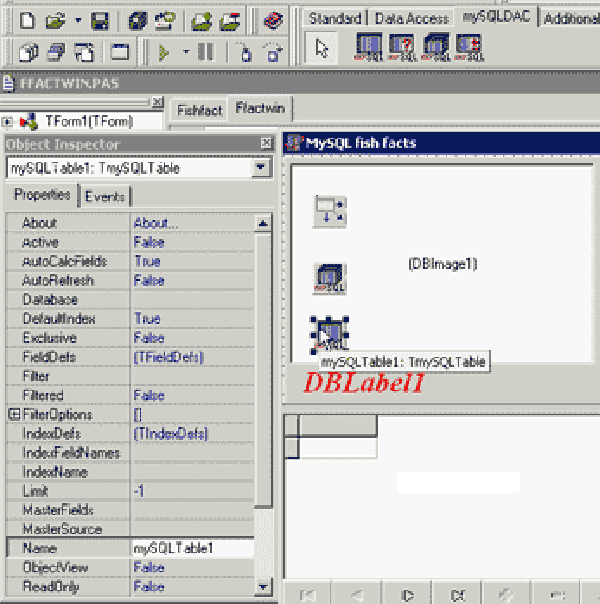Open the Fishfact editor tab
This screenshot has width=600, height=604.
coord(199,111)
